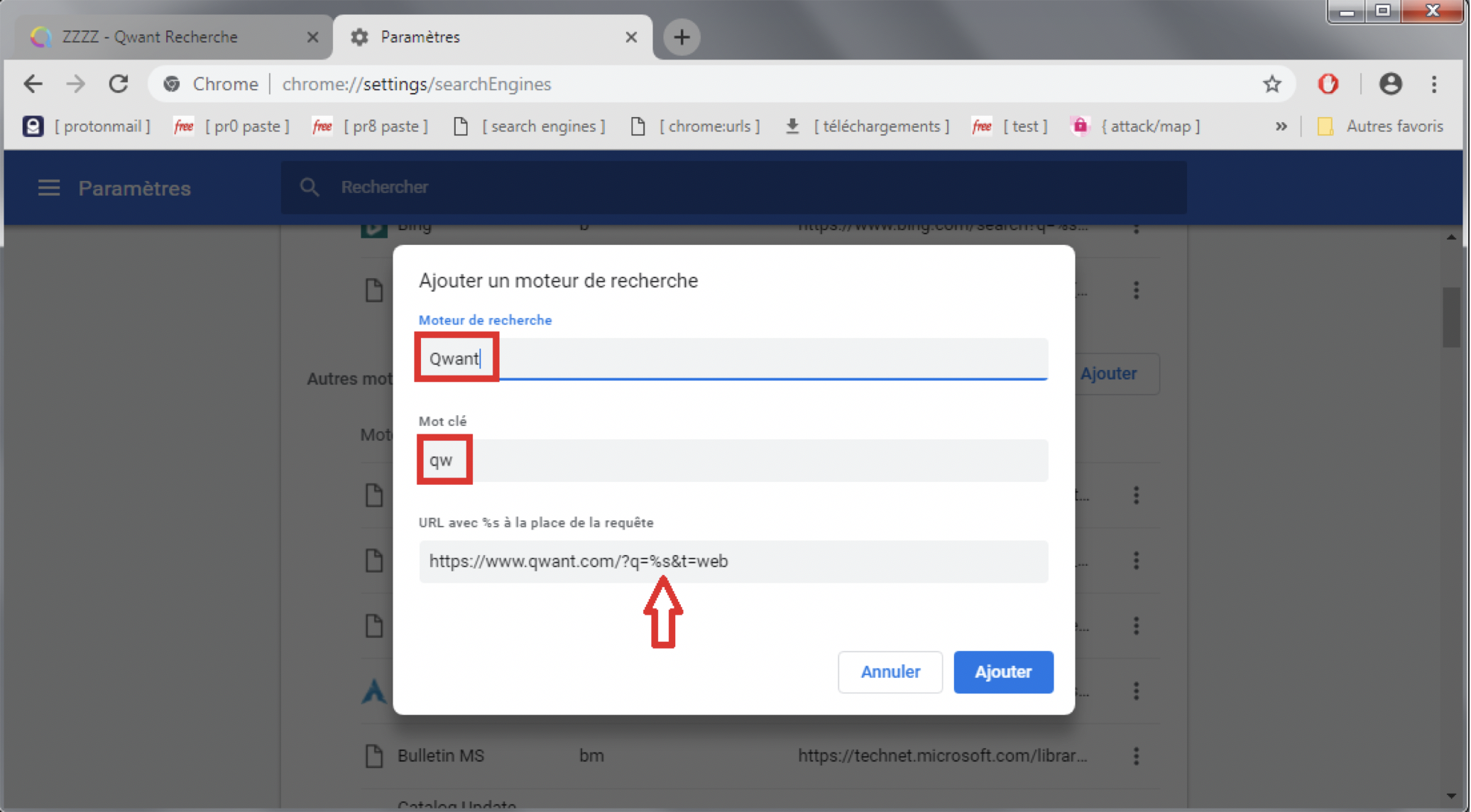Click Annuler to dismiss the dialog
Viewport: 1471px width, 812px height.
tap(890, 671)
